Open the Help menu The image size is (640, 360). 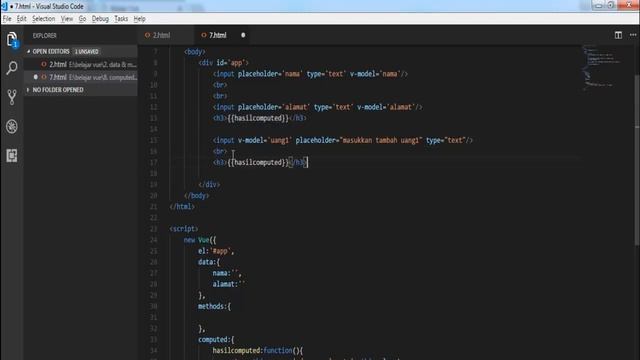coord(140,19)
